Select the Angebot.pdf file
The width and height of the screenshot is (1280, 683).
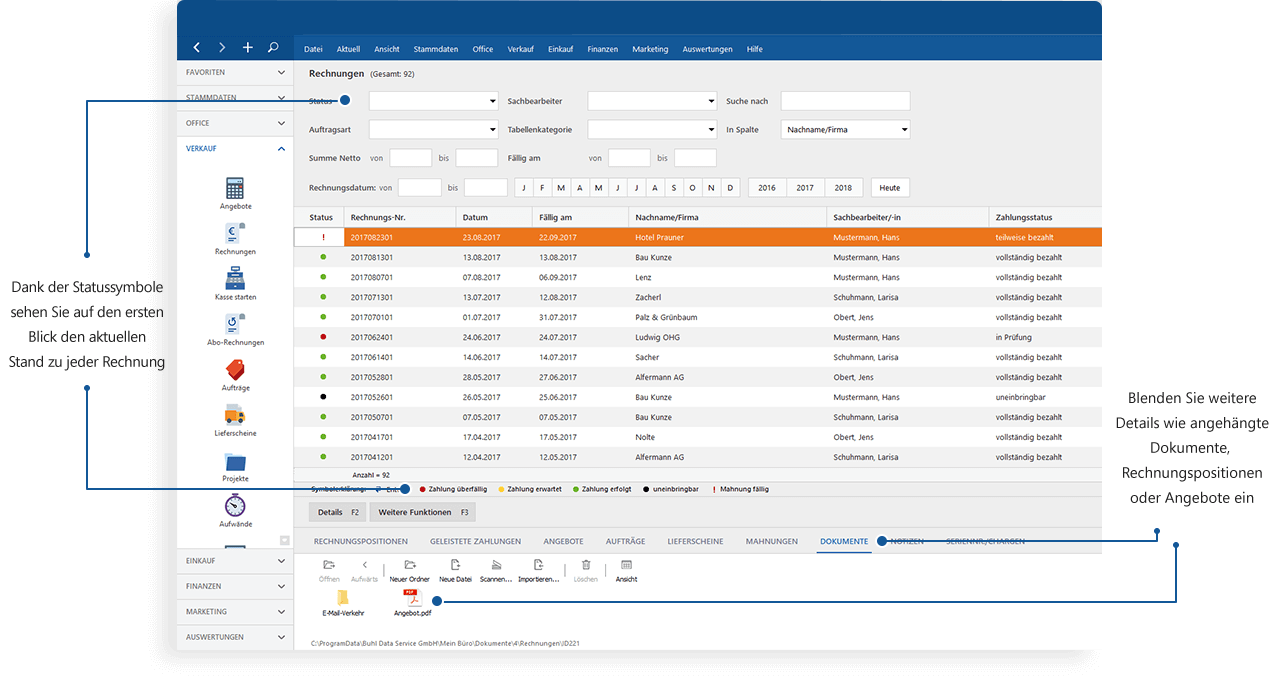pyautogui.click(x=412, y=603)
